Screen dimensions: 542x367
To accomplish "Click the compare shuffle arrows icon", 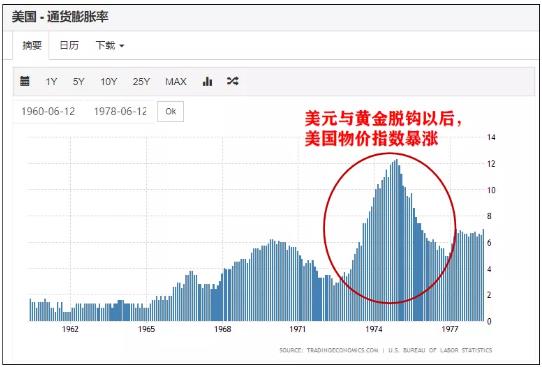I will tap(233, 81).
